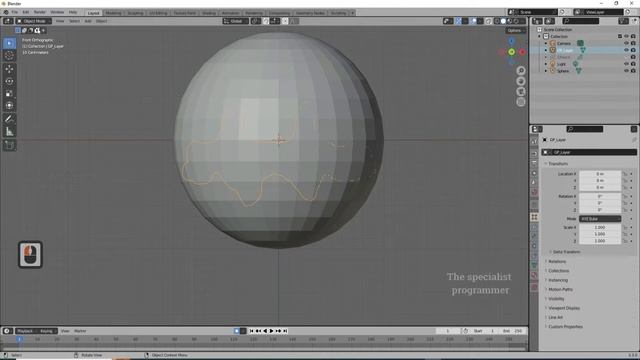Expand the Motion Paths panel

coord(560,289)
